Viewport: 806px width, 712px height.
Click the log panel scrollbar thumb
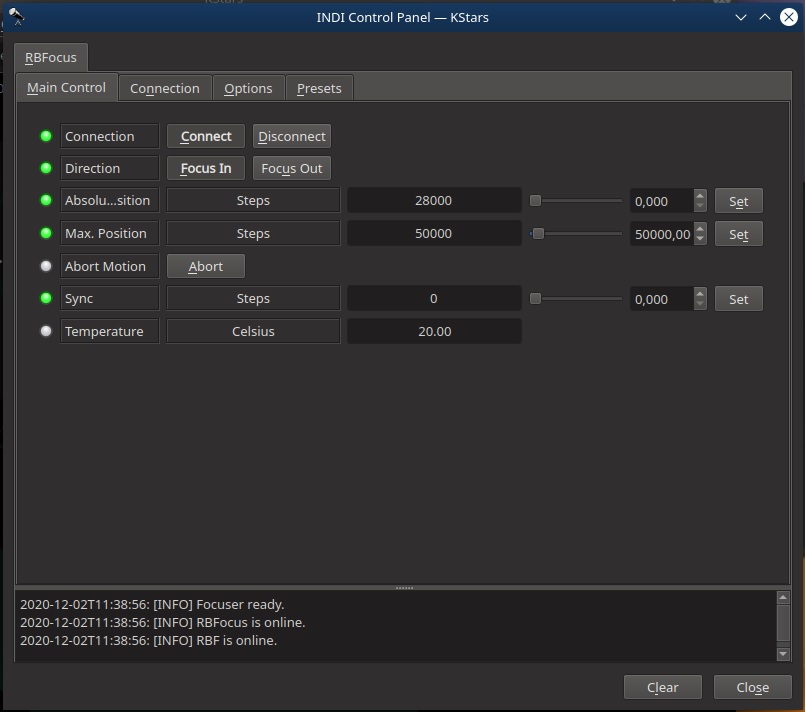783,623
